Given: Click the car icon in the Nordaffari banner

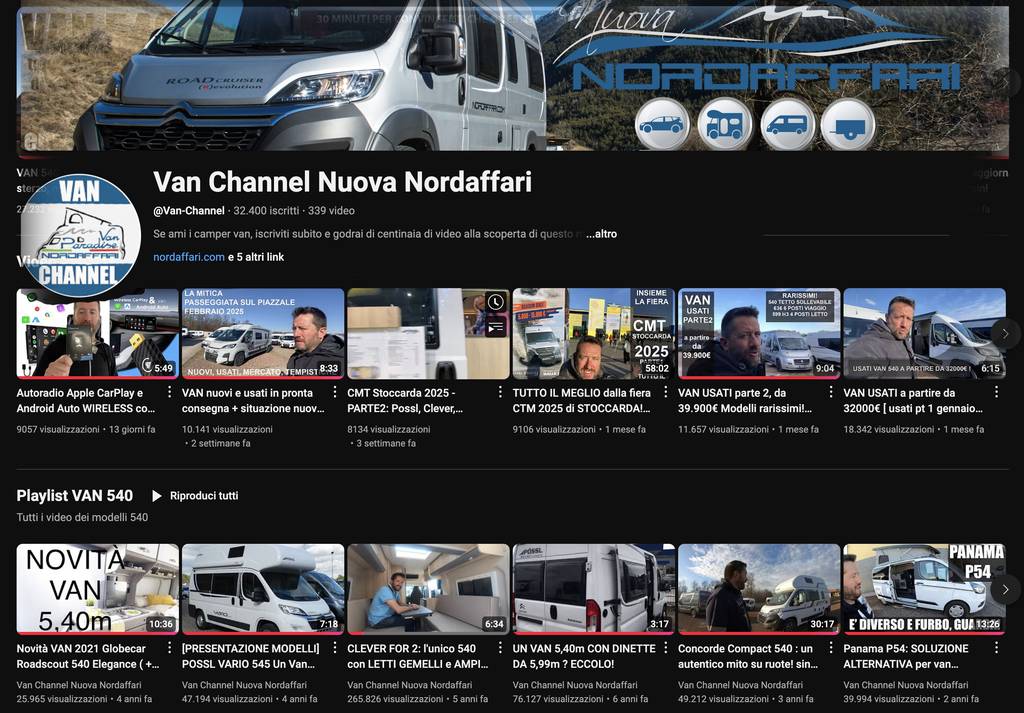Looking at the screenshot, I should [x=662, y=124].
